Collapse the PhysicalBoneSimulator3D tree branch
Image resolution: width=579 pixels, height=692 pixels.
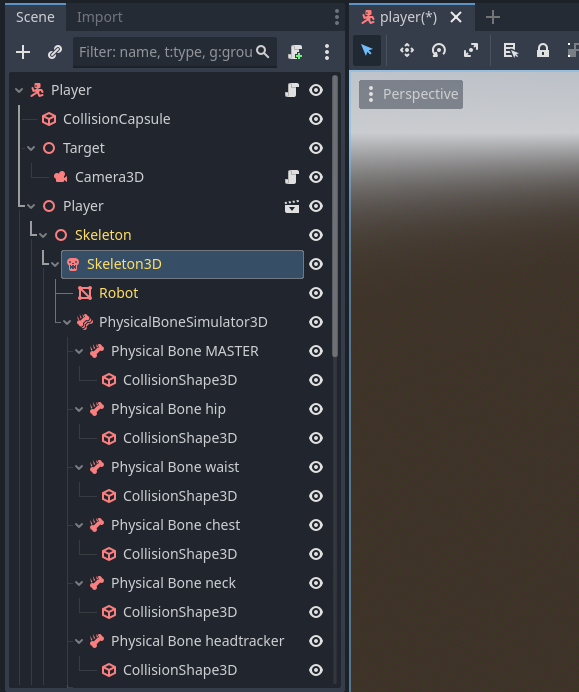point(67,322)
